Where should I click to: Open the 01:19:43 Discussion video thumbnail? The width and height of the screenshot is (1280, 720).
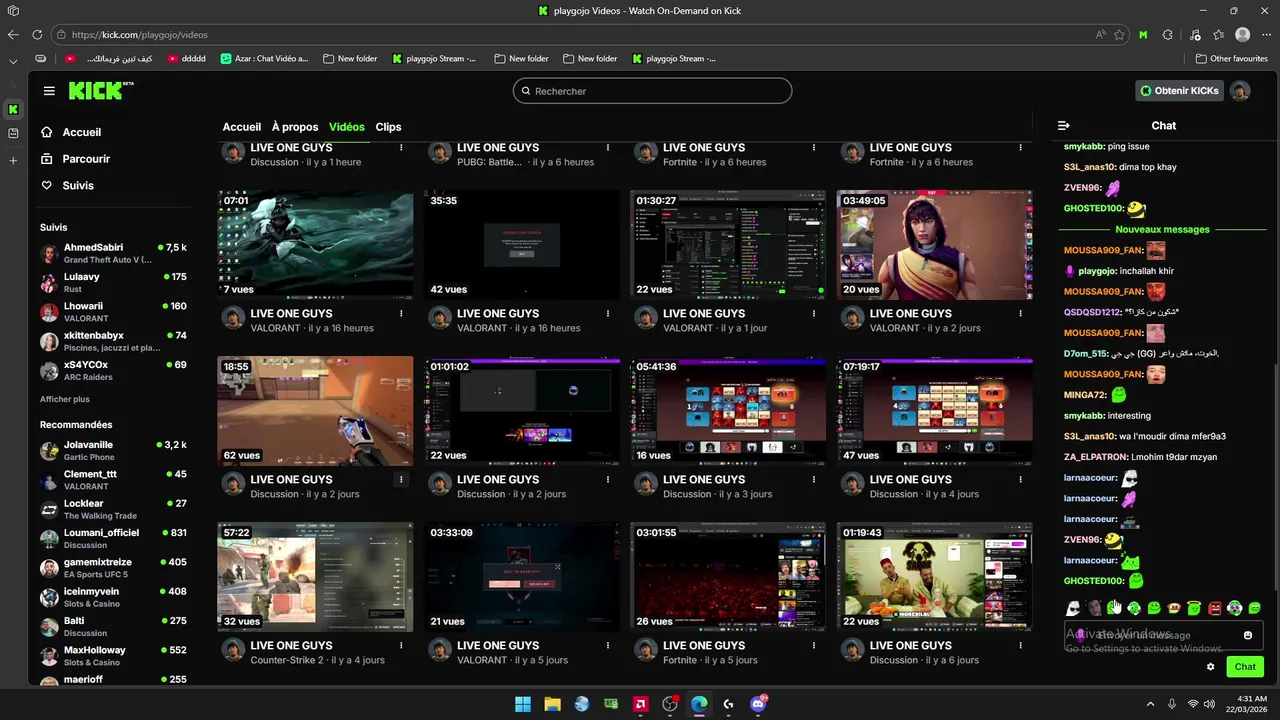(x=934, y=577)
